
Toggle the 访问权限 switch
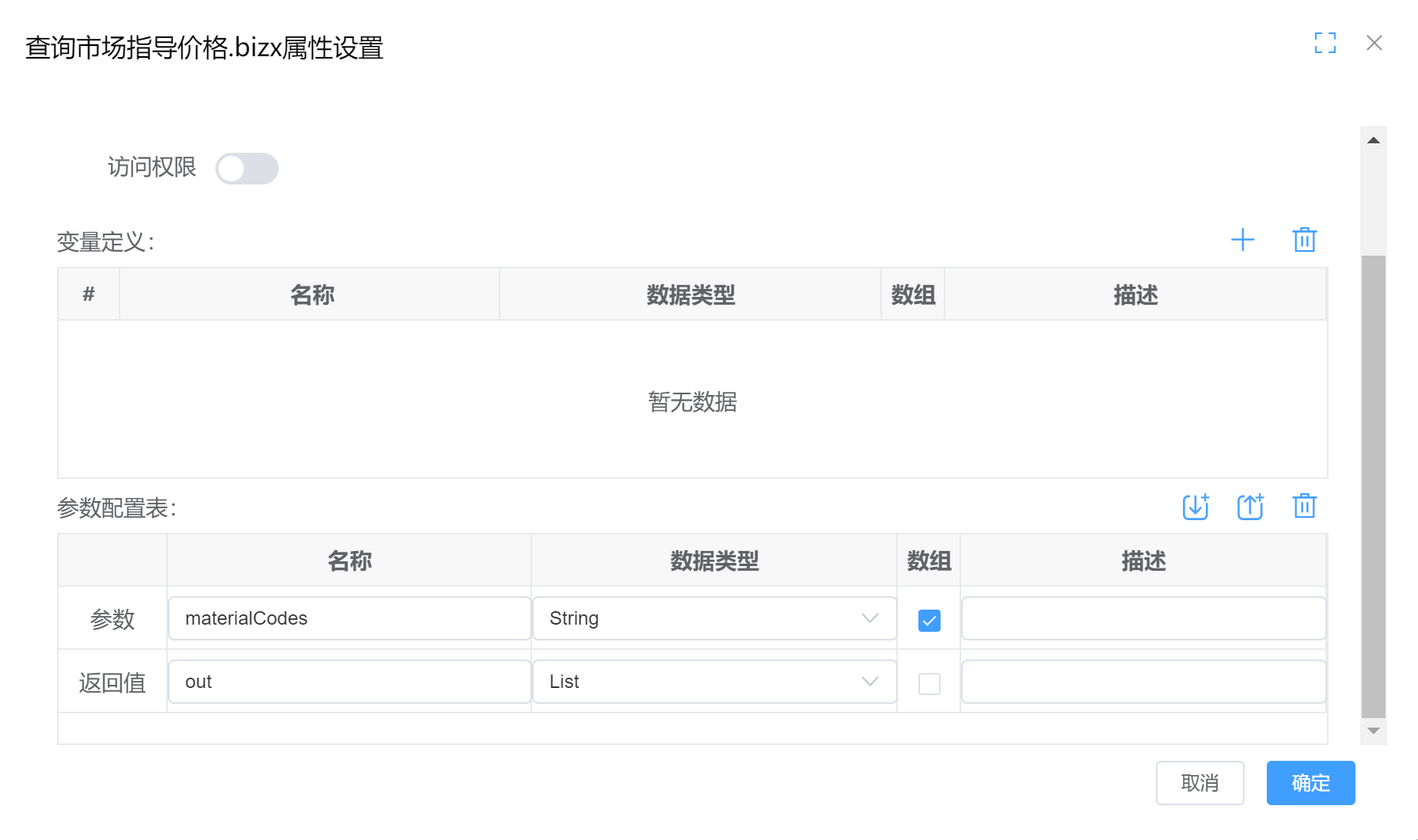tap(247, 169)
